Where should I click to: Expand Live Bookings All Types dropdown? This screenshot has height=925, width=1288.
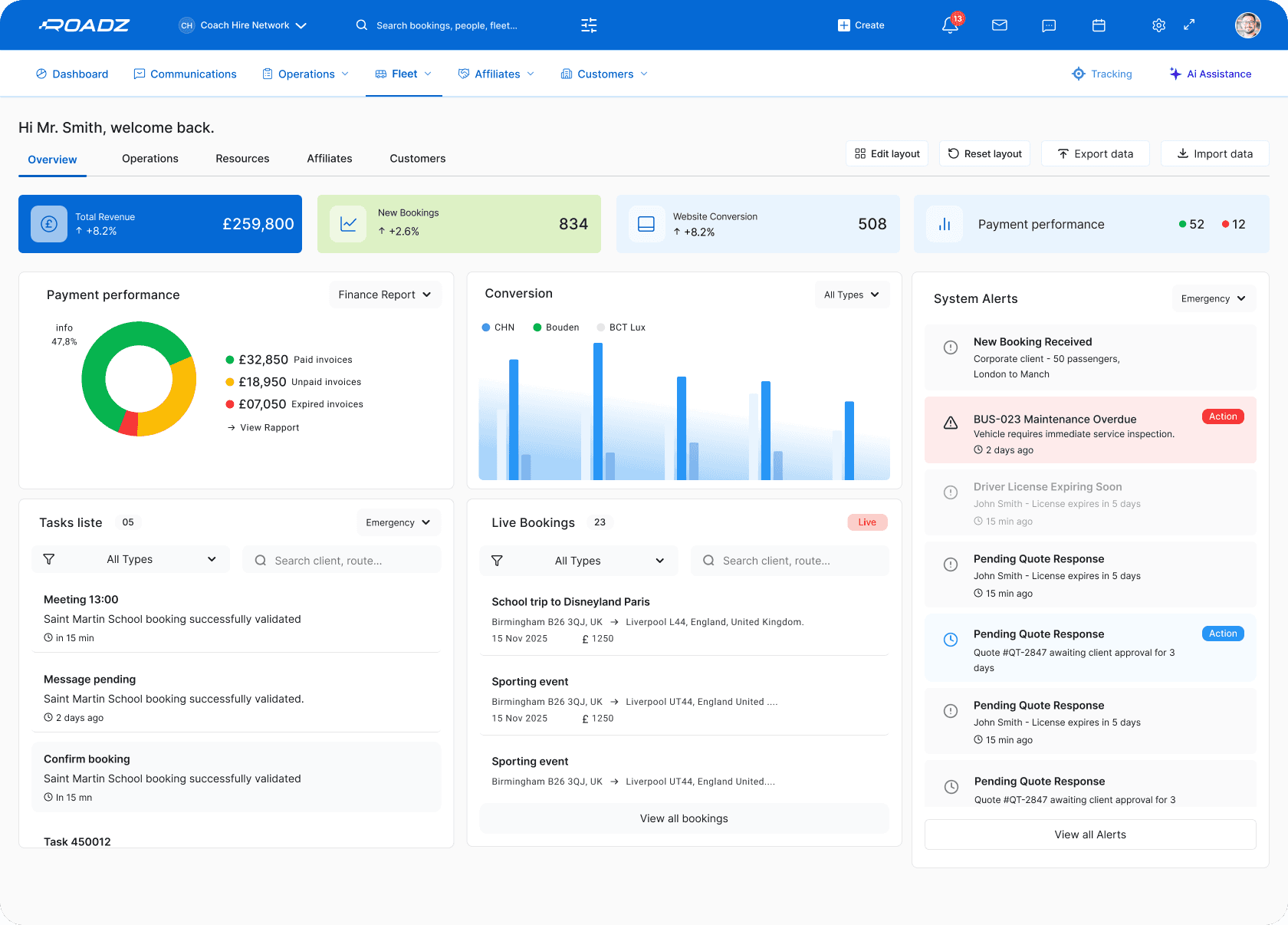pos(579,561)
